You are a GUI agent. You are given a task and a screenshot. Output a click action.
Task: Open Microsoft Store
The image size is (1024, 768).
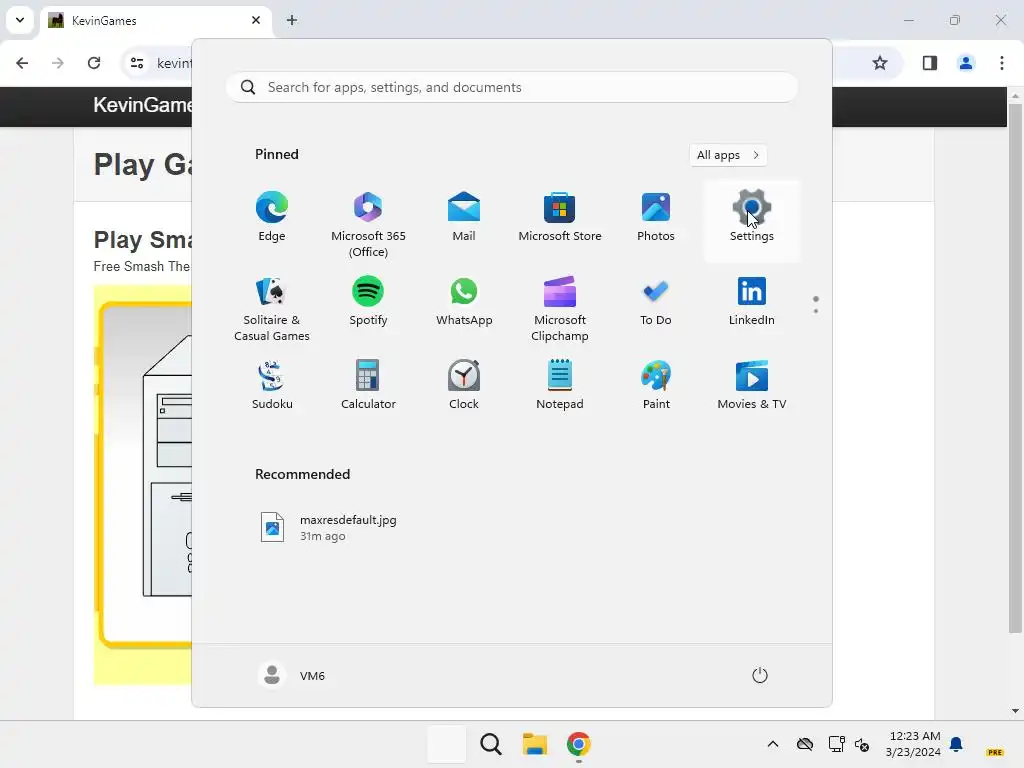coord(560,217)
